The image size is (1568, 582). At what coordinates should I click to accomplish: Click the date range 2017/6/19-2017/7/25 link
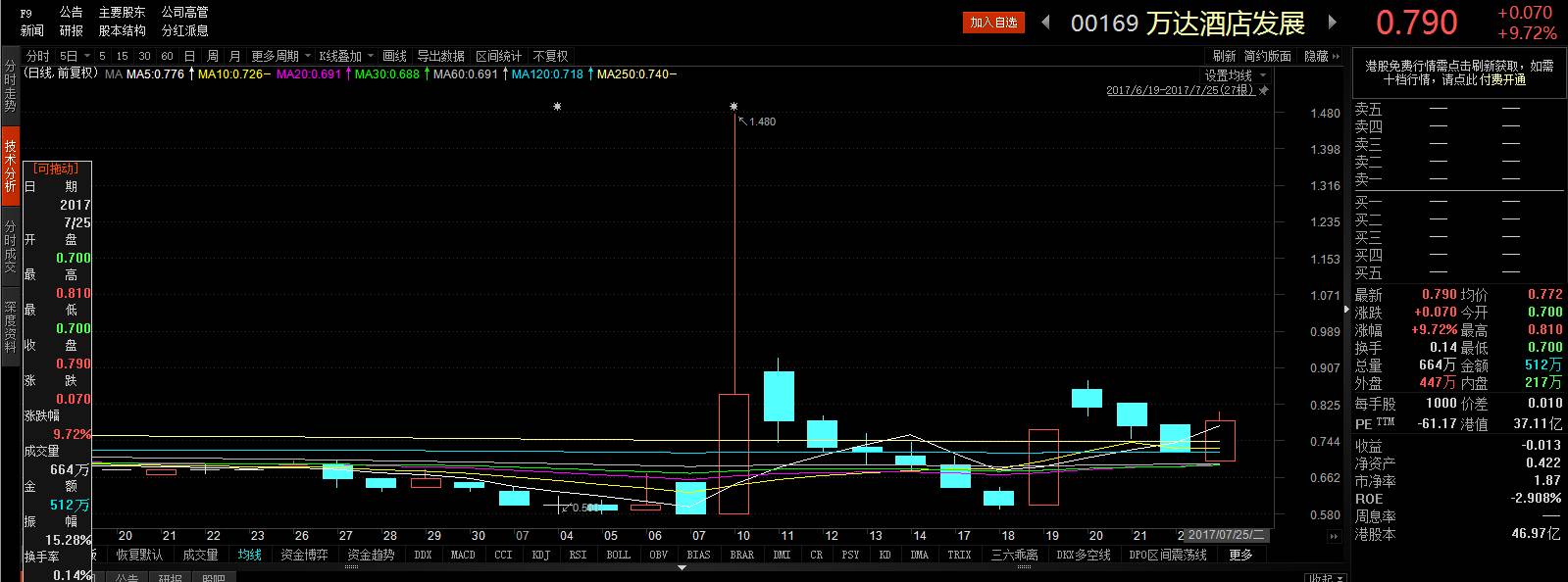coord(1181,90)
